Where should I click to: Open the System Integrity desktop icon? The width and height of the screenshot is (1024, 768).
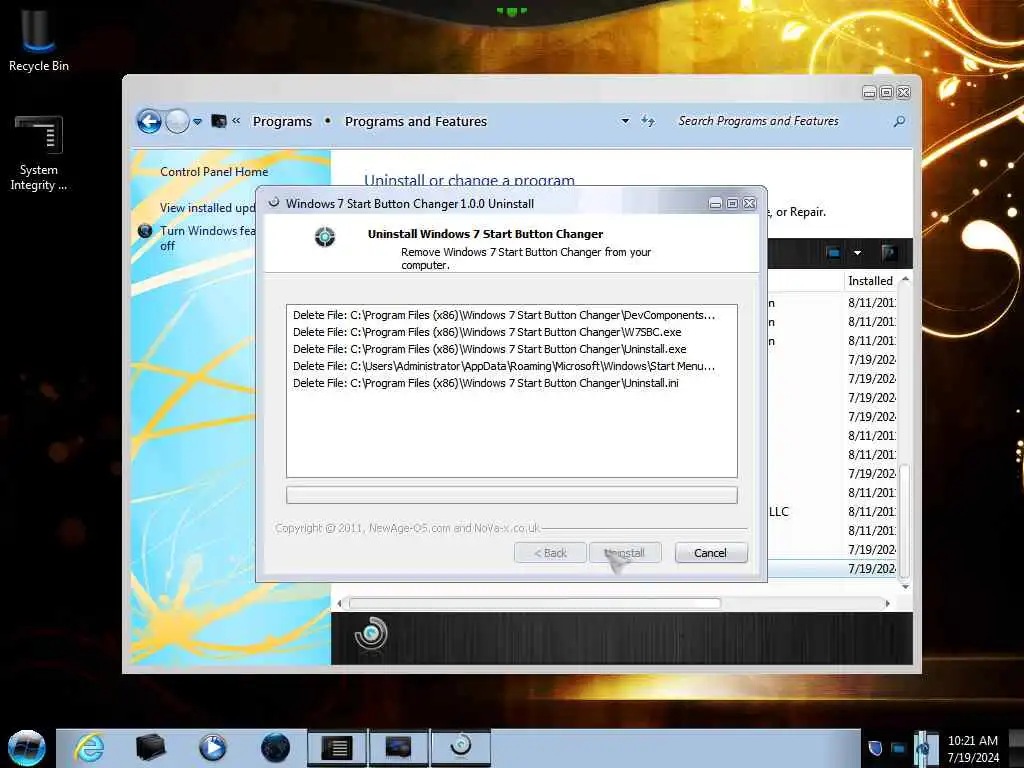[x=39, y=153]
